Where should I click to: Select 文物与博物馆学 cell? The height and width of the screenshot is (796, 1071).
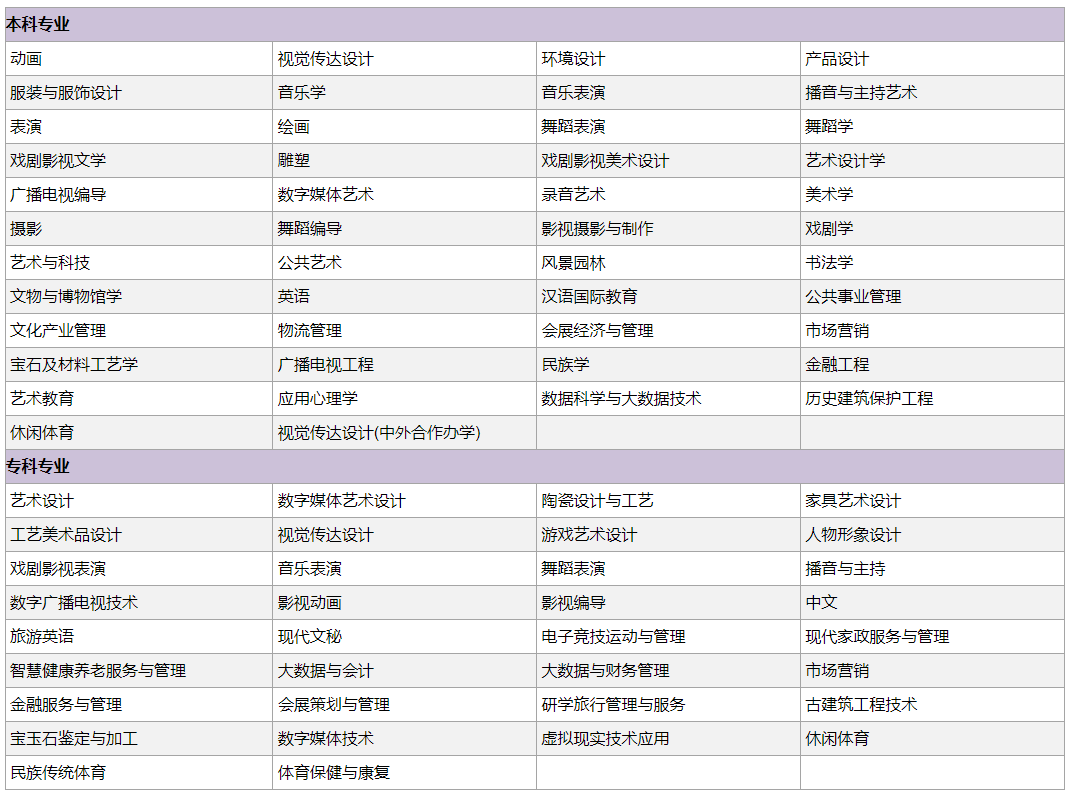coord(139,297)
